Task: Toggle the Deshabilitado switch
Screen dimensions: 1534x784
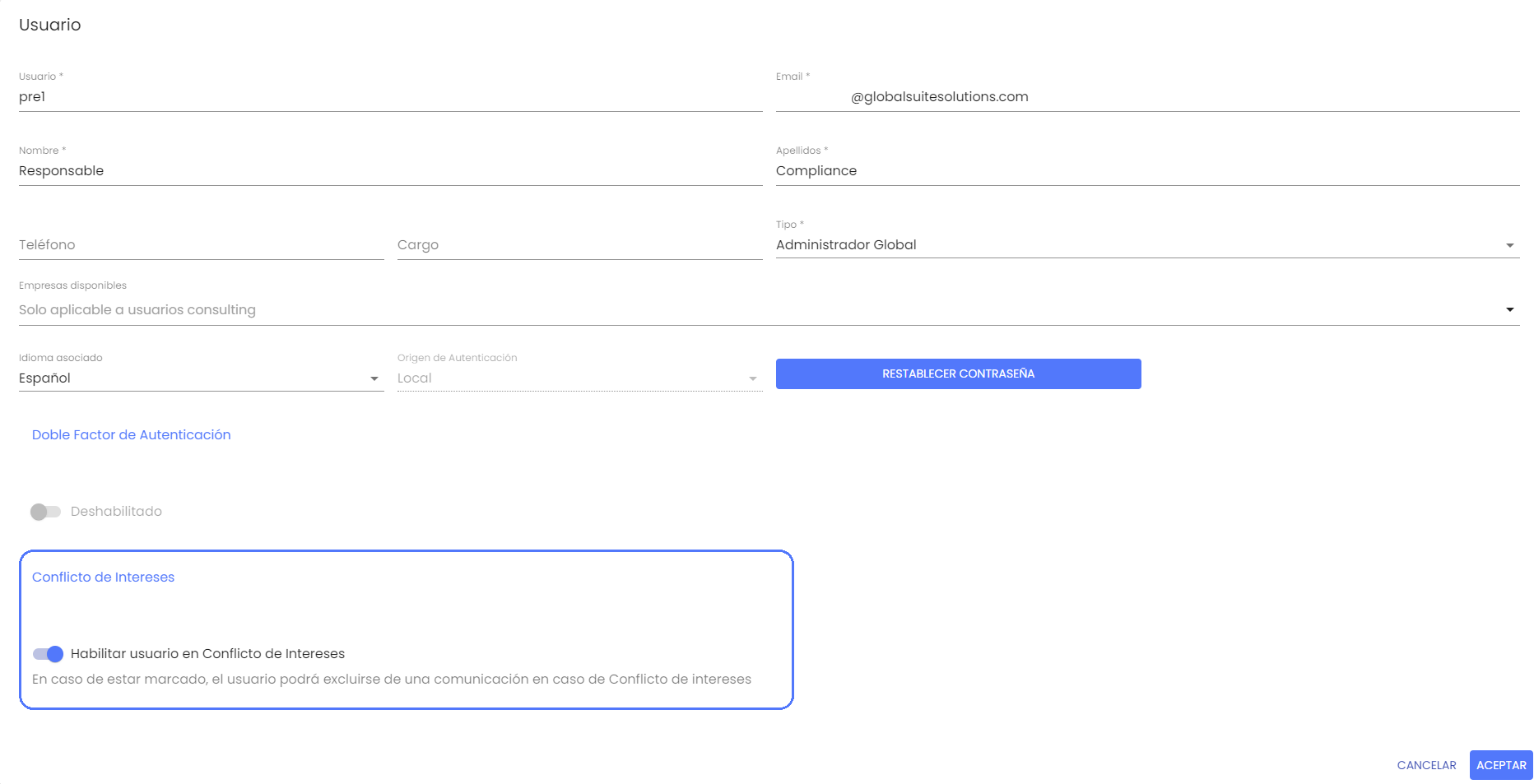Action: click(x=46, y=512)
